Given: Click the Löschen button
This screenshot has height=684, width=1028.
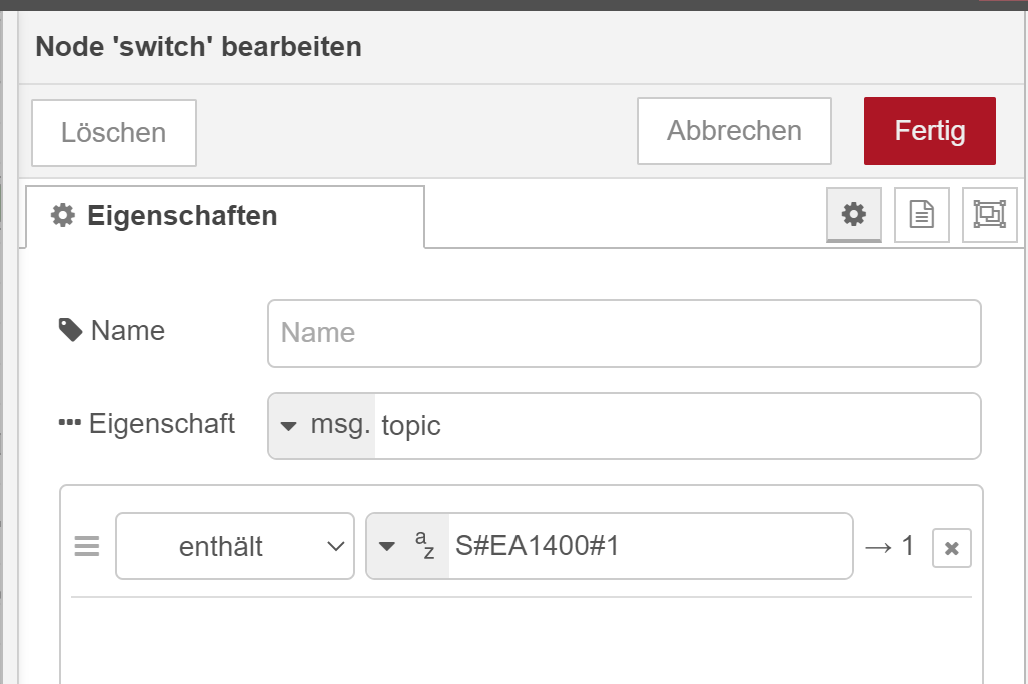Looking at the screenshot, I should 114,132.
